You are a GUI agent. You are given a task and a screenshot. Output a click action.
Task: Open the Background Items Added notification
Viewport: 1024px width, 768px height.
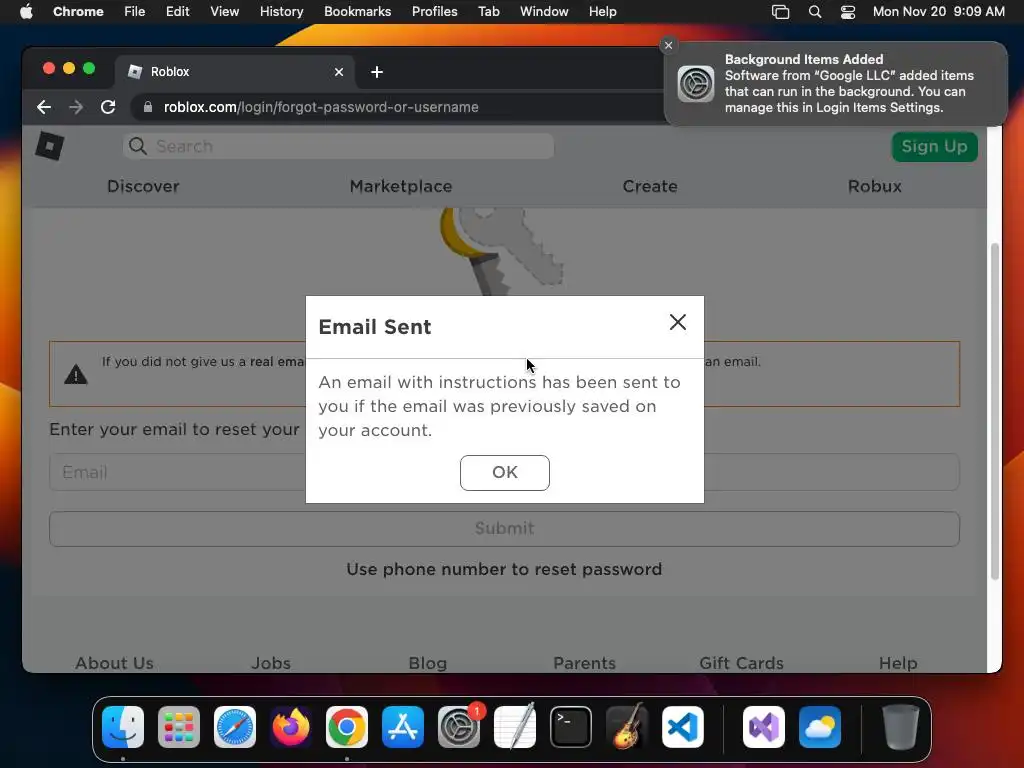(x=836, y=84)
